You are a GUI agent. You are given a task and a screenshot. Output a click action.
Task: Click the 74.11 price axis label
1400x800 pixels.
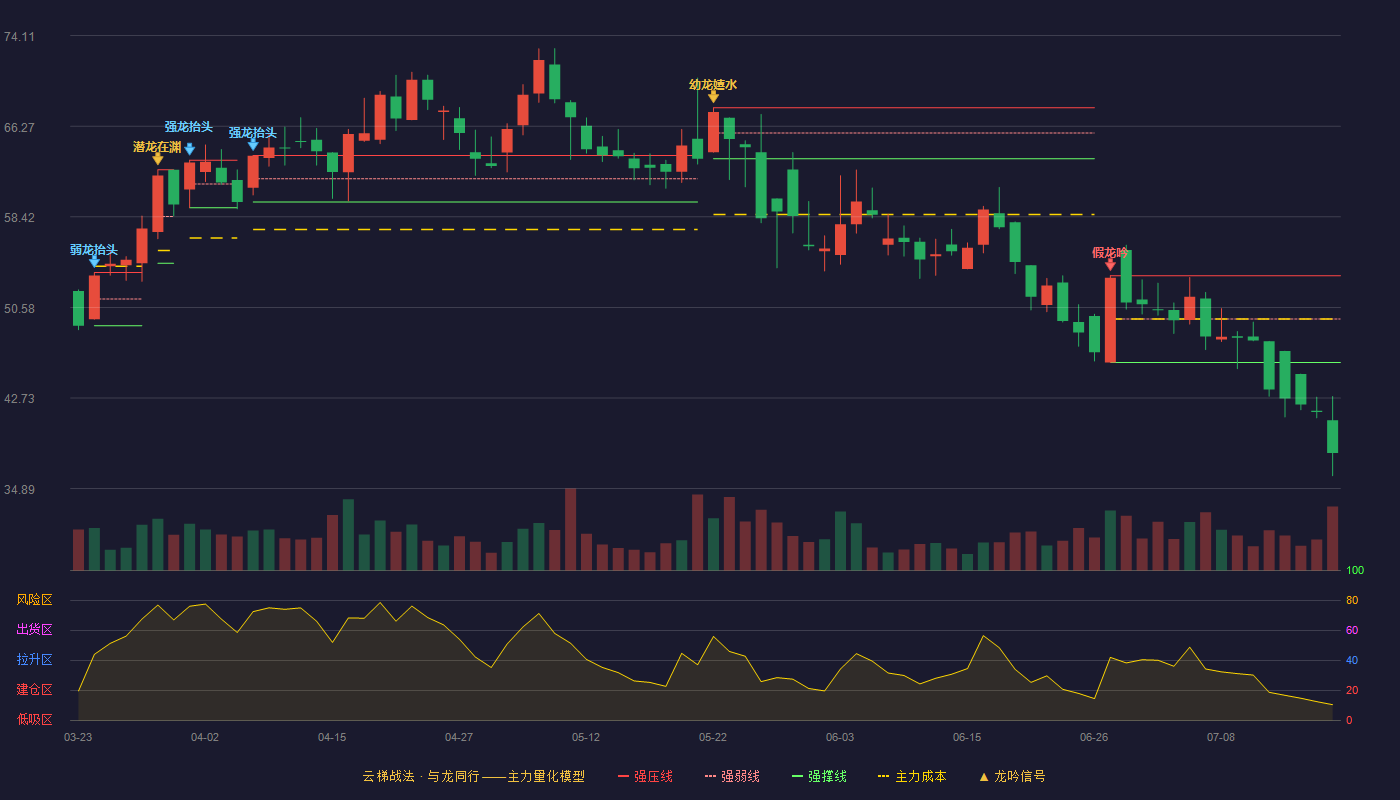click(19, 37)
